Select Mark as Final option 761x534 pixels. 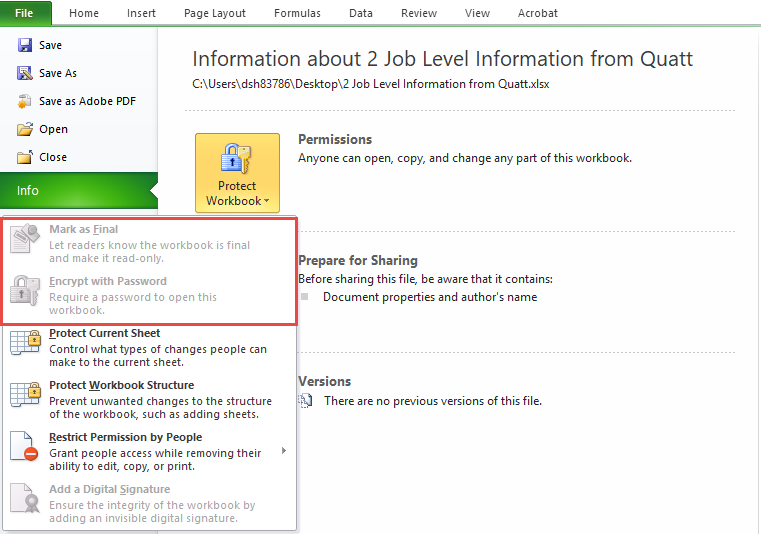coord(149,244)
